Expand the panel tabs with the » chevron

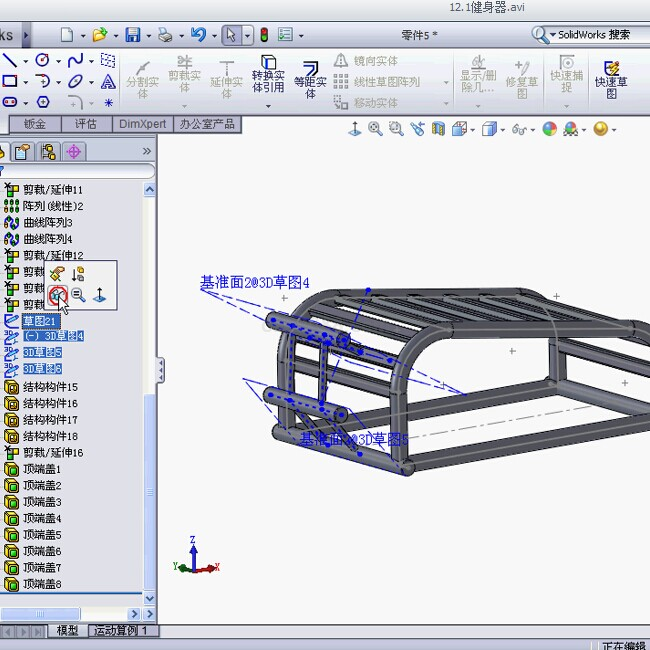point(147,151)
